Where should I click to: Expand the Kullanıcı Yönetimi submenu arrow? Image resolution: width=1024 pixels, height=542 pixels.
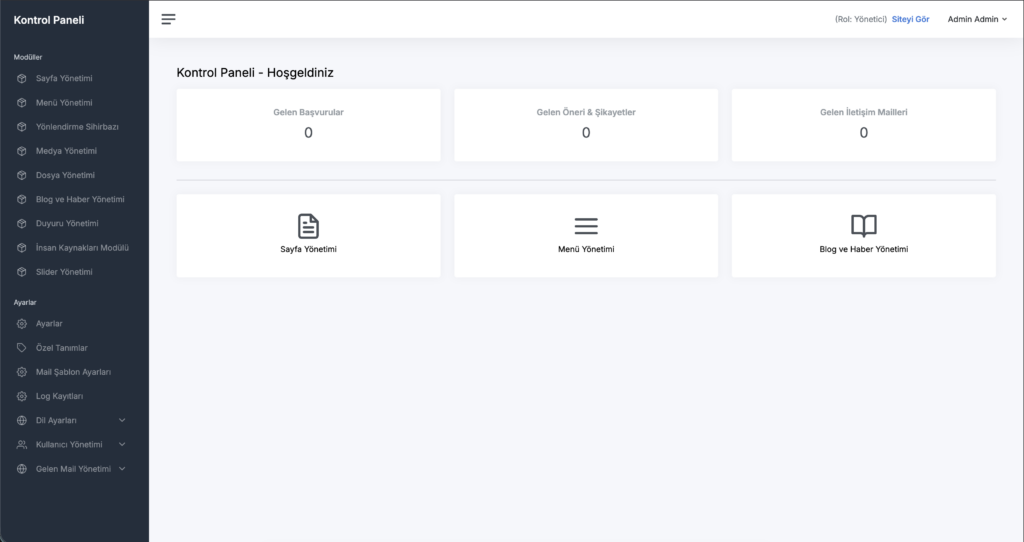pyautogui.click(x=122, y=444)
